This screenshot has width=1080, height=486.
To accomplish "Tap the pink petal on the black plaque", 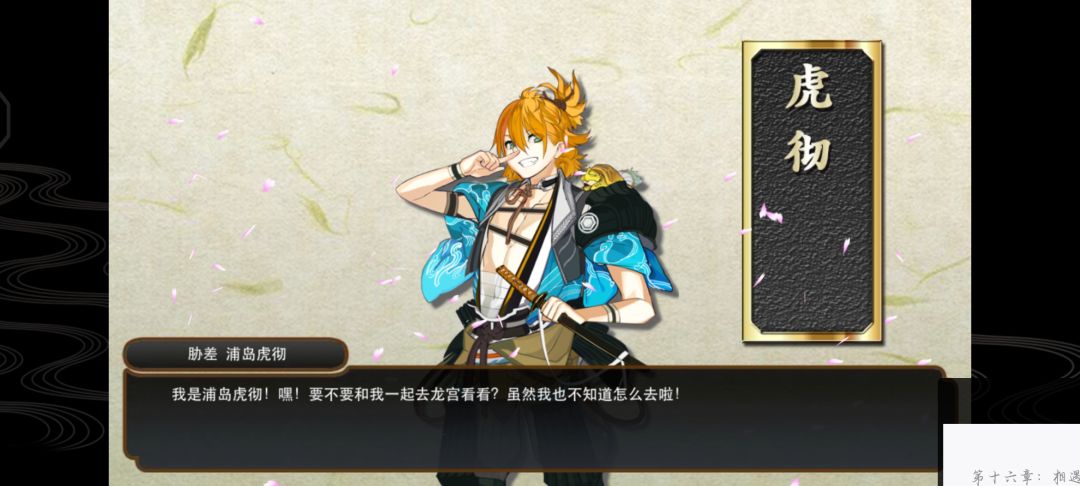I will point(770,214).
